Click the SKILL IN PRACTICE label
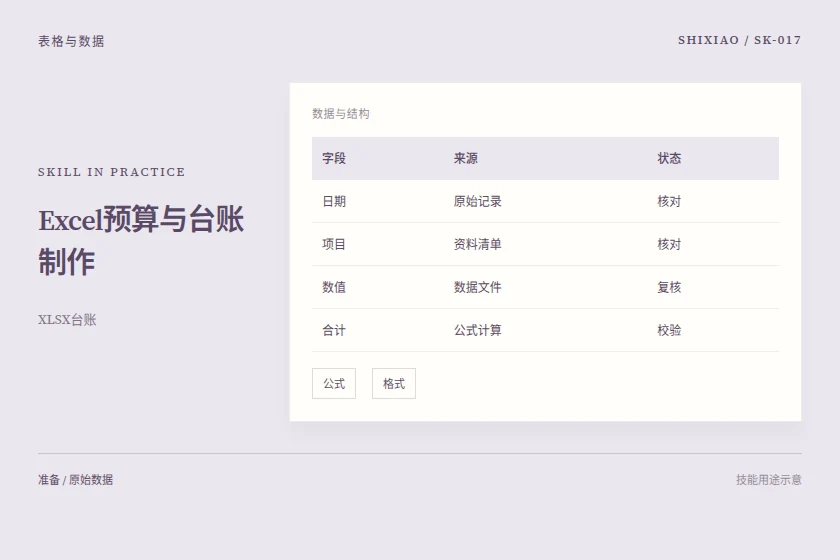 pos(111,172)
